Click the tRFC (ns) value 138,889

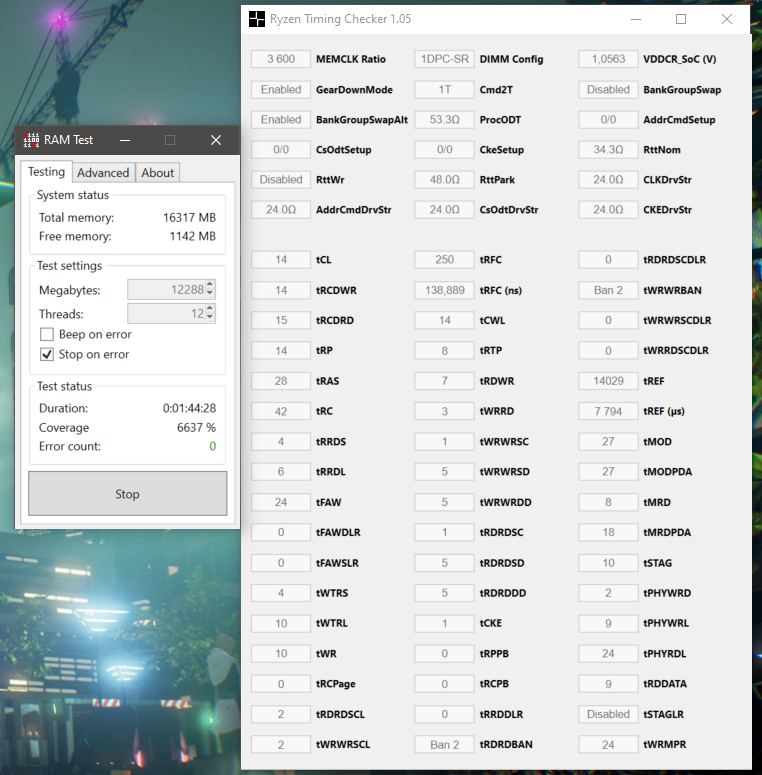[444, 290]
